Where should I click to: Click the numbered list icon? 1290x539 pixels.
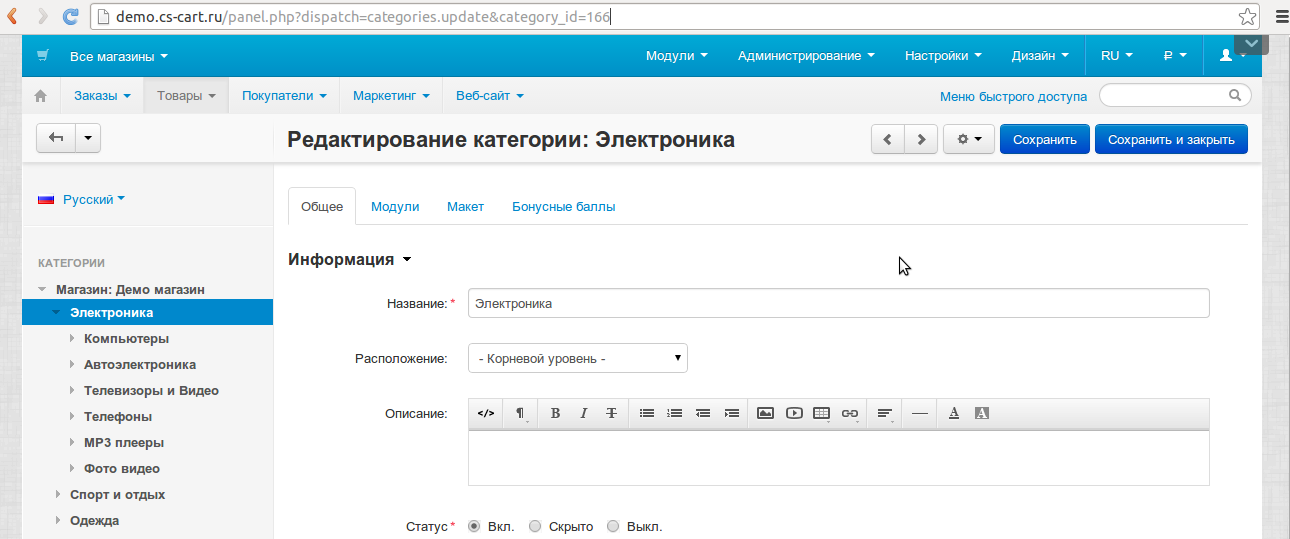(x=675, y=413)
